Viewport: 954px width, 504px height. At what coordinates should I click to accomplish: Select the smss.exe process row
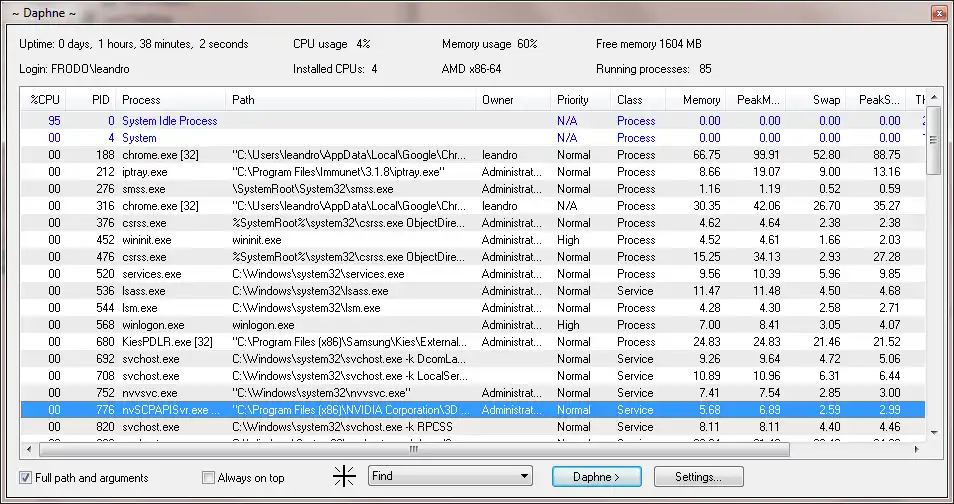point(473,189)
